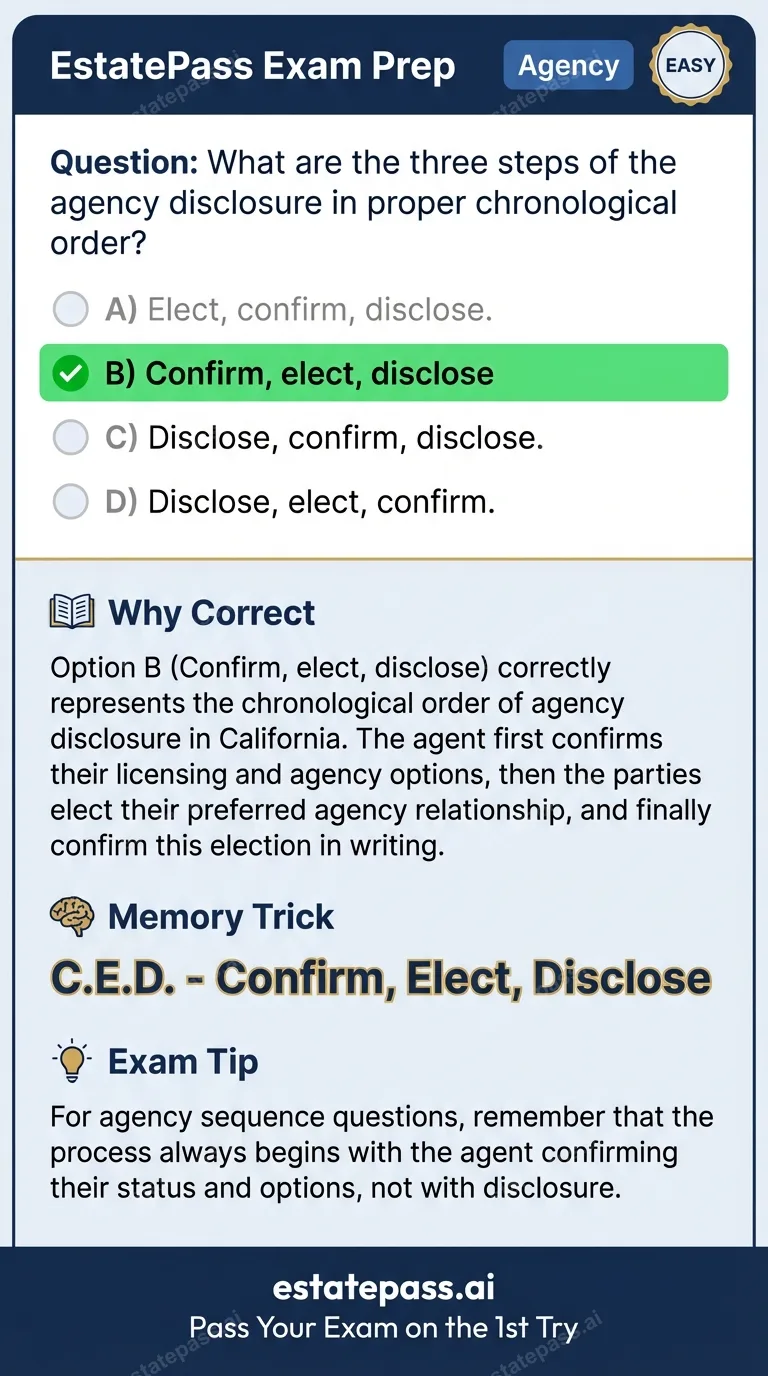
Task: Expand the Why Correct explanation section
Action: (x=210, y=612)
